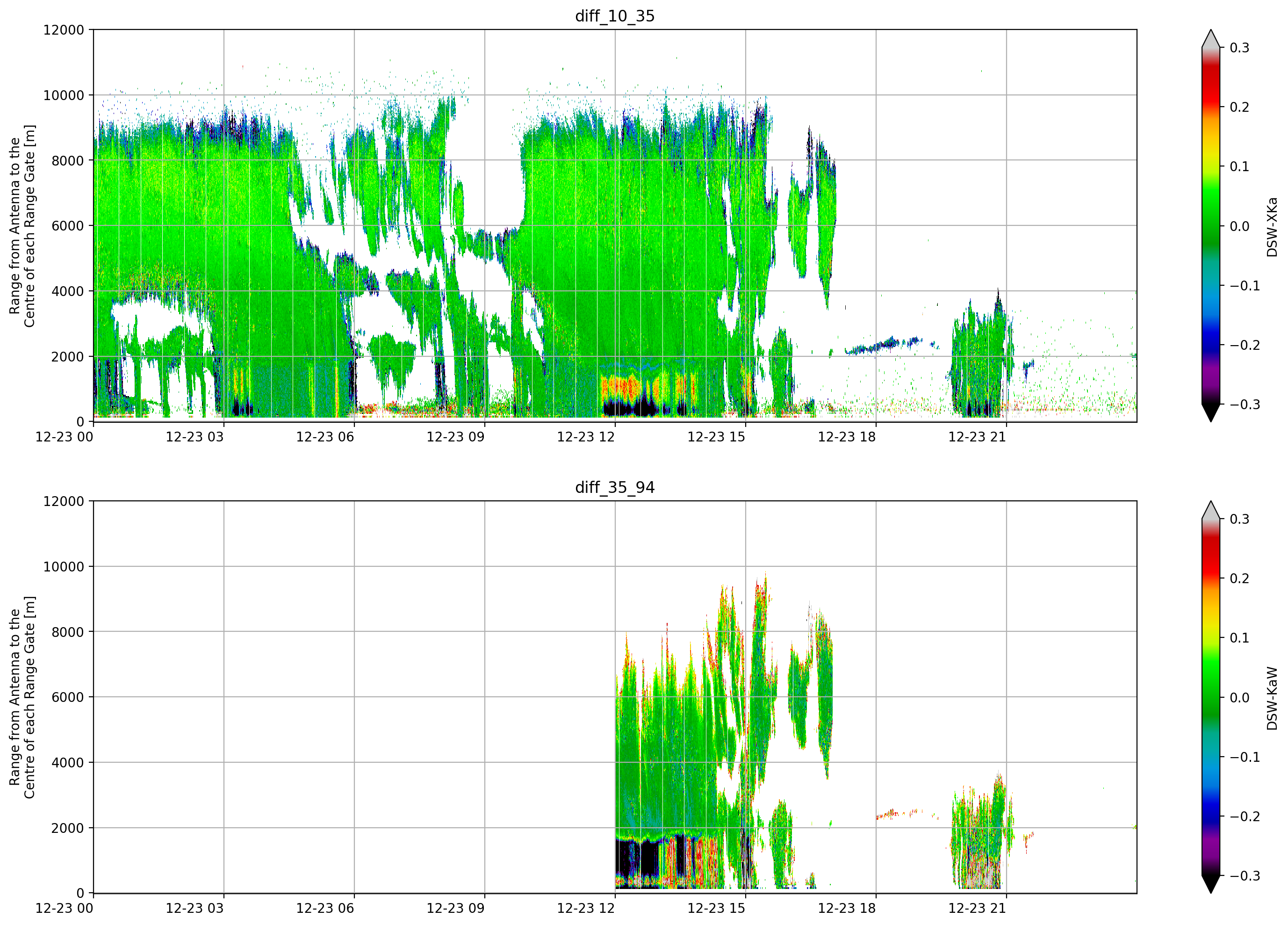Image resolution: width=1288 pixels, height=925 pixels.
Task: Click the −0.1 tick on DSW-KaW colorbar
Action: coord(1245,758)
